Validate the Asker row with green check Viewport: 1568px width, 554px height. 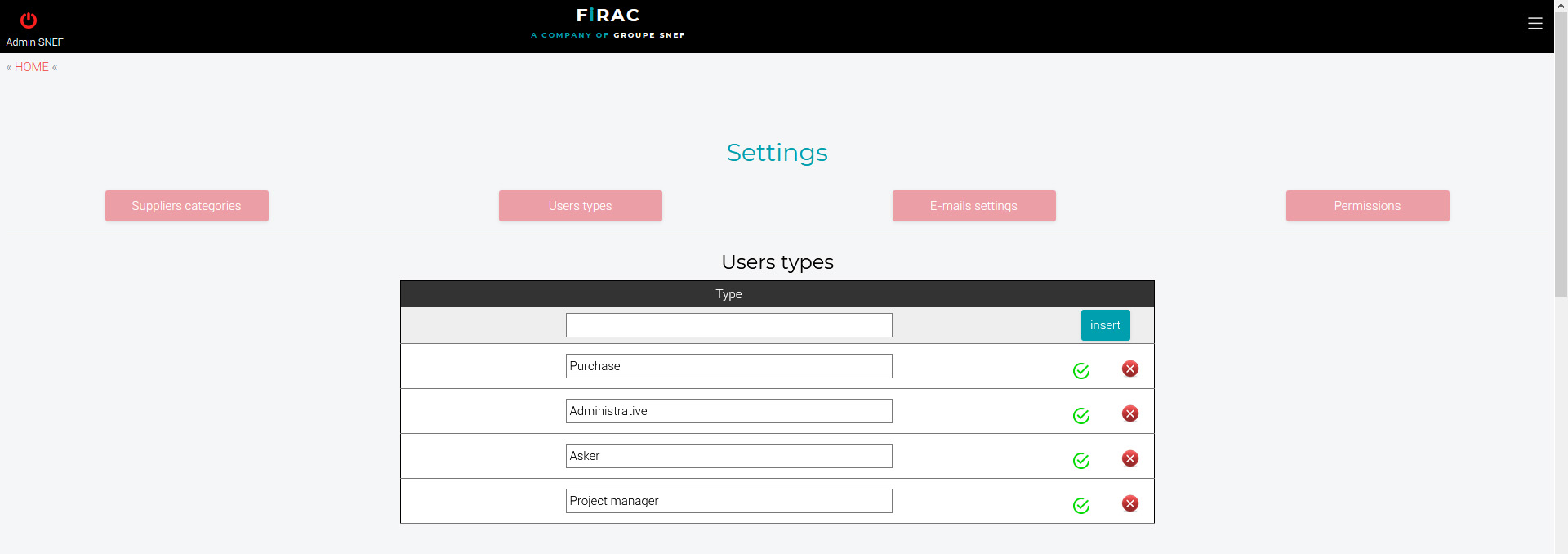point(1080,461)
